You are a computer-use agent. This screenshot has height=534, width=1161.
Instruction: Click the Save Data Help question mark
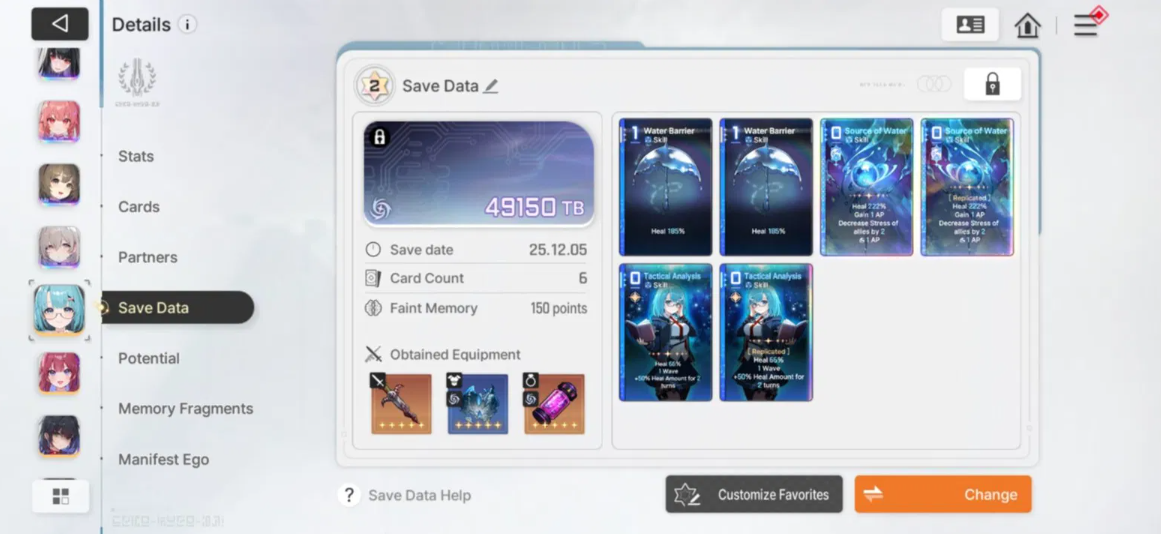(x=349, y=495)
